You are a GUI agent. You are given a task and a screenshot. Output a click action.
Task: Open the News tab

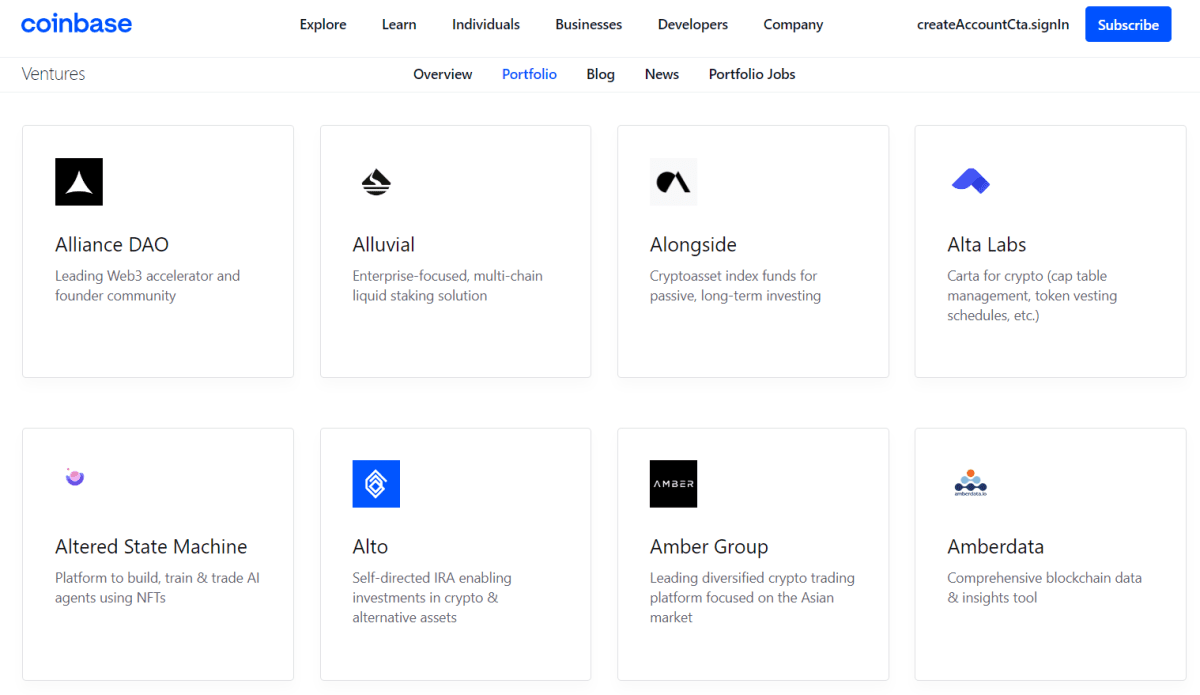[x=662, y=74]
